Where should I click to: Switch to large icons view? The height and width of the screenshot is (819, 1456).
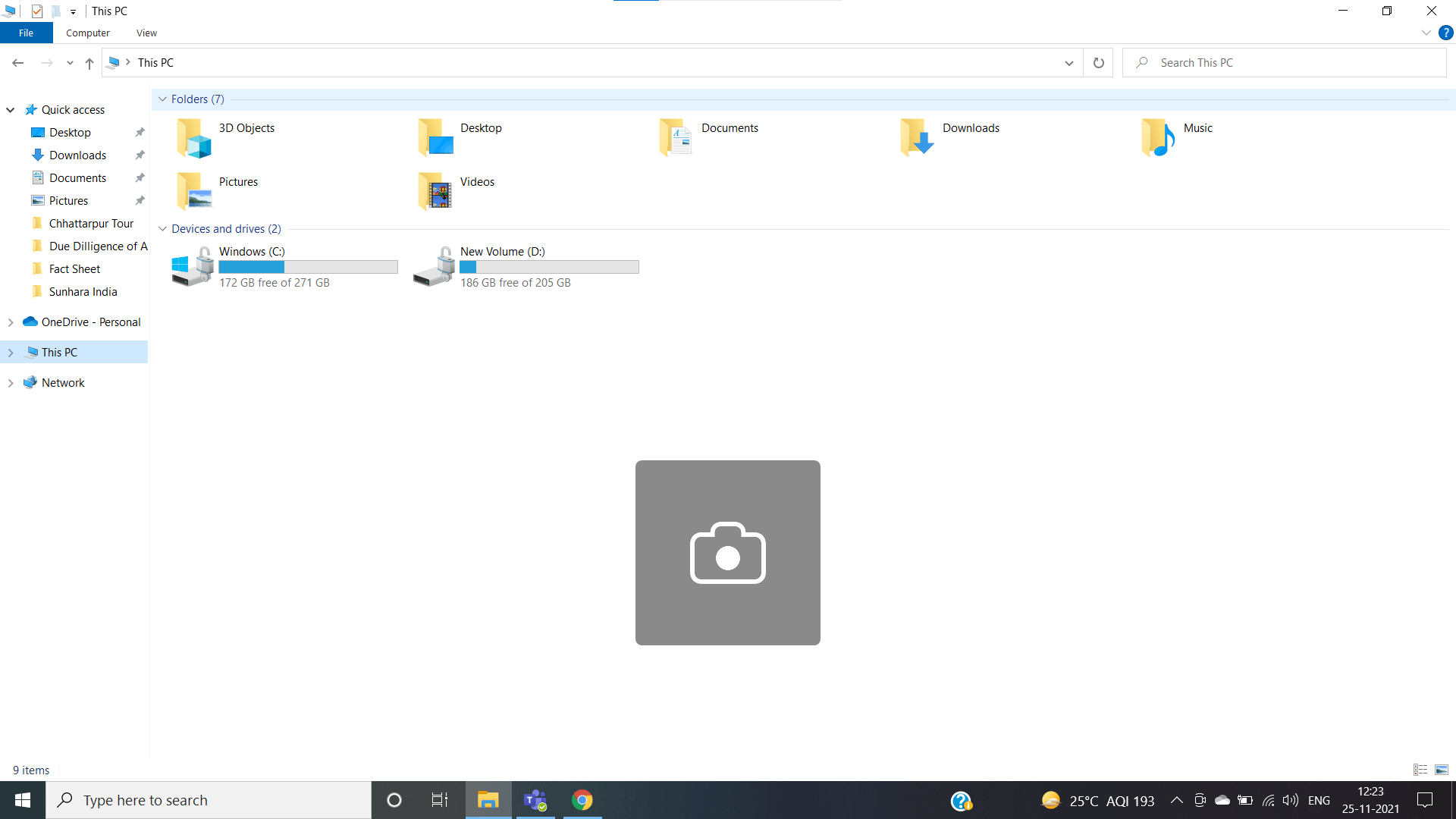click(1442, 770)
